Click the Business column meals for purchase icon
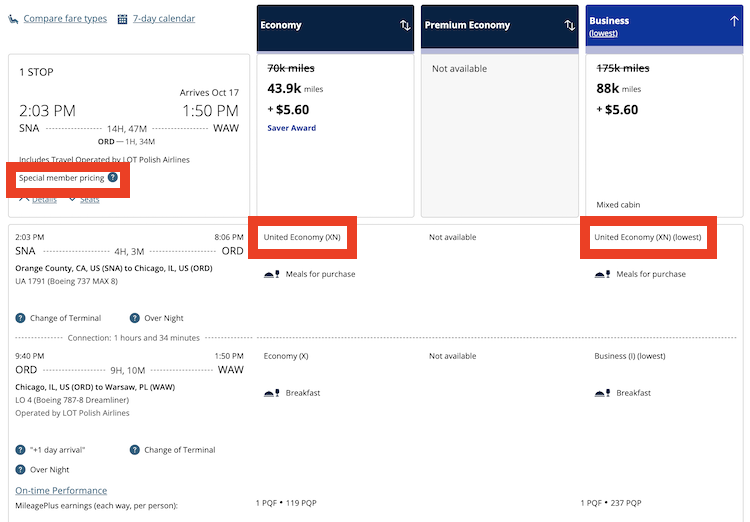The width and height of the screenshot is (750, 522). tap(602, 274)
